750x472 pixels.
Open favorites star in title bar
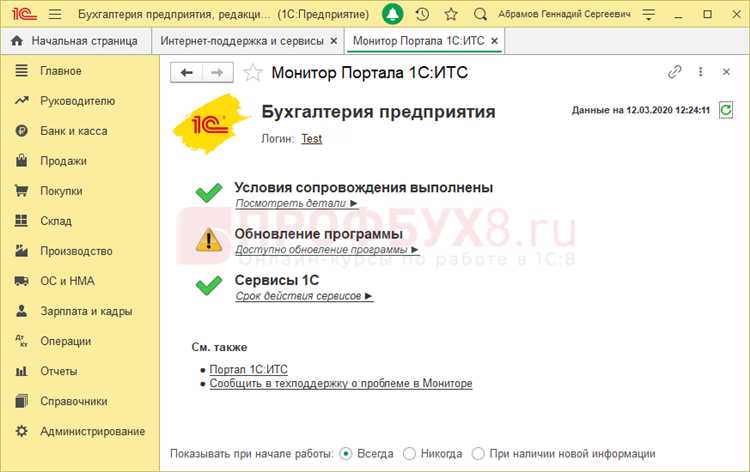[x=451, y=14]
